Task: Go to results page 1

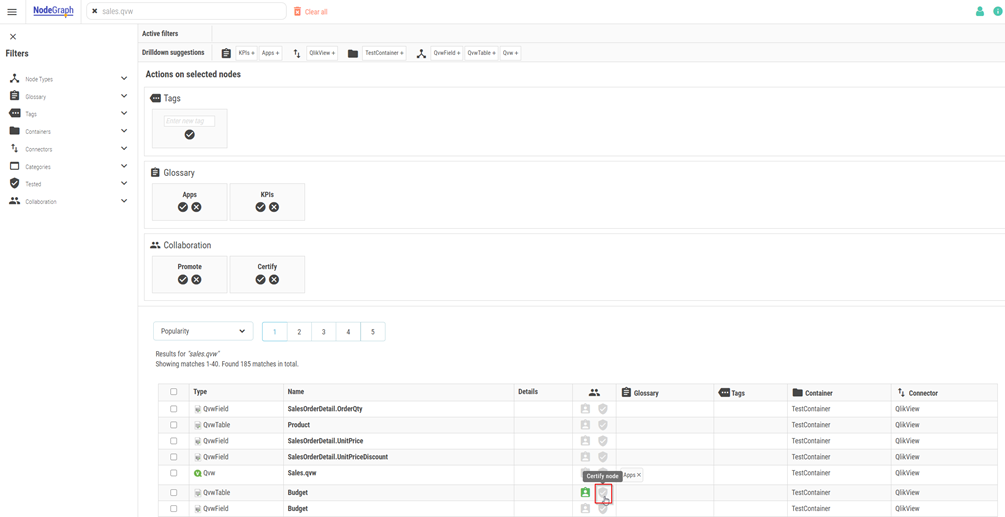Action: [274, 332]
